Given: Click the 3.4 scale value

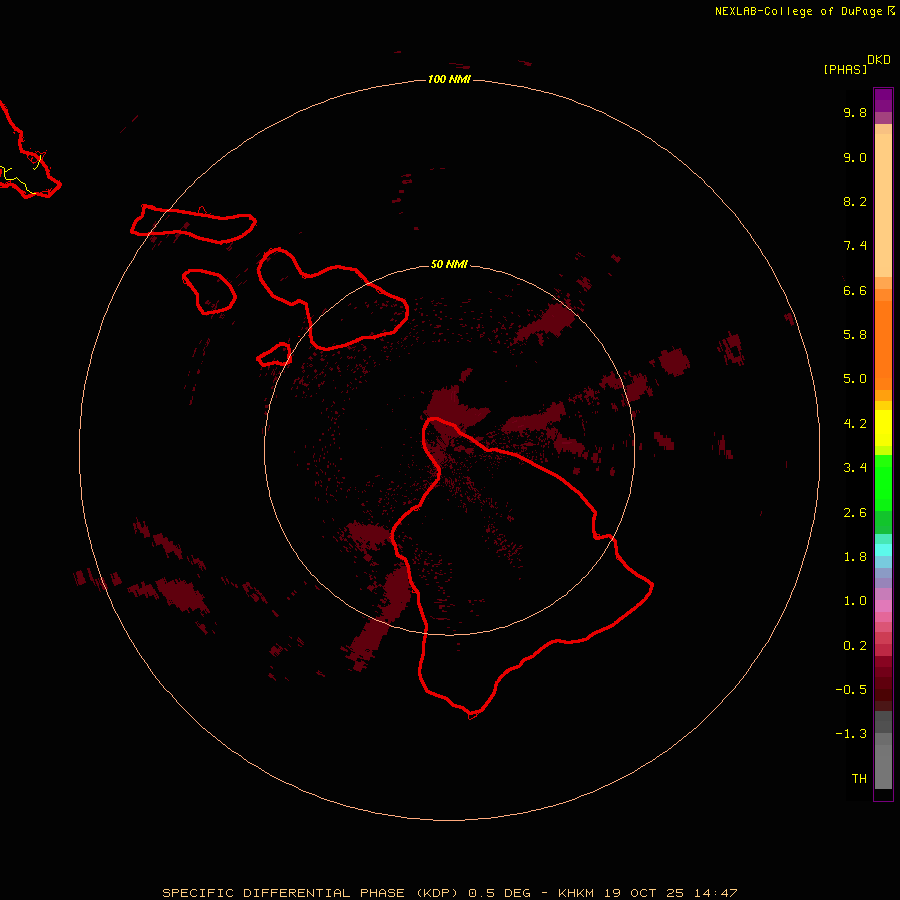Looking at the screenshot, I should coord(855,468).
